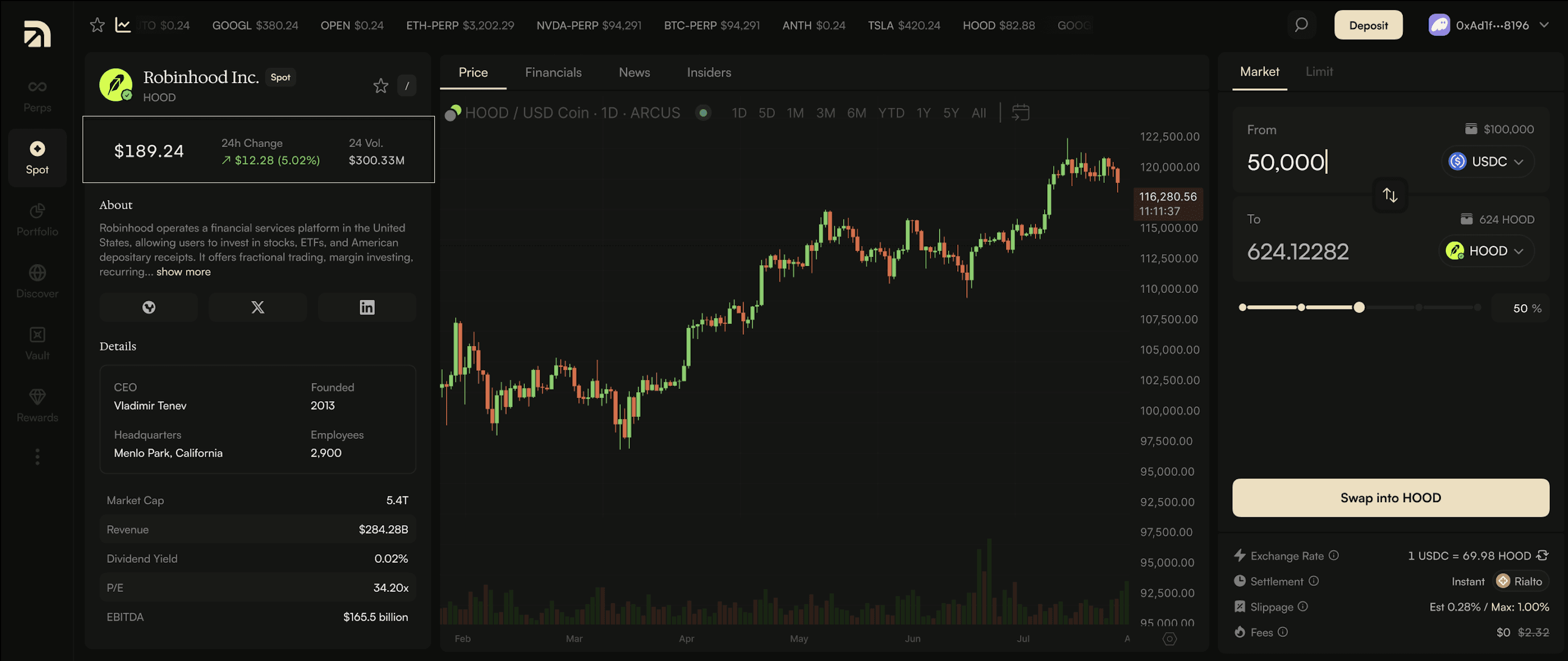Image resolution: width=1568 pixels, height=661 pixels.
Task: Click the 50% amount slider handle
Action: pyautogui.click(x=1359, y=307)
